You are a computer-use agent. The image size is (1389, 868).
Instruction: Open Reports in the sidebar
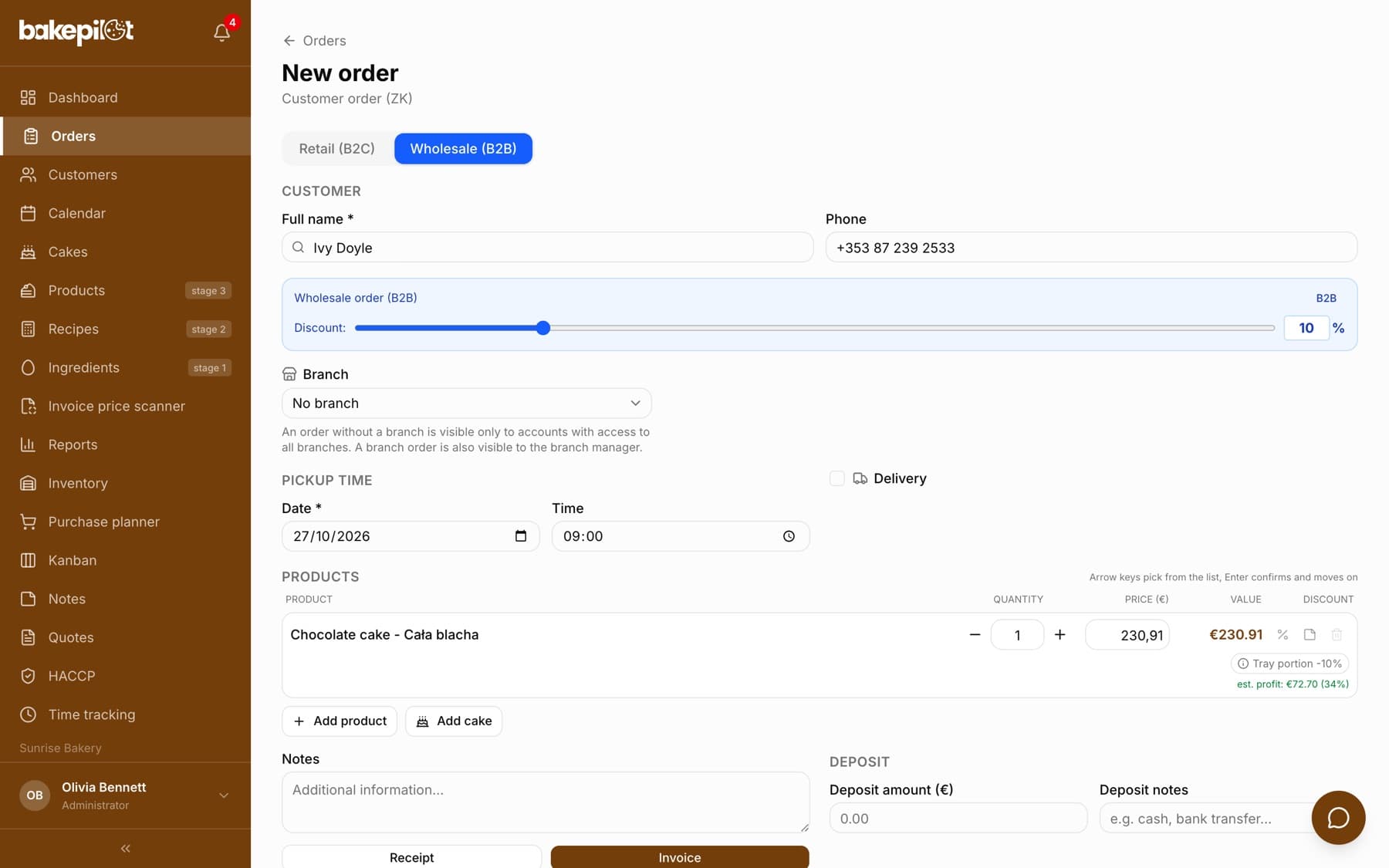coord(125,444)
